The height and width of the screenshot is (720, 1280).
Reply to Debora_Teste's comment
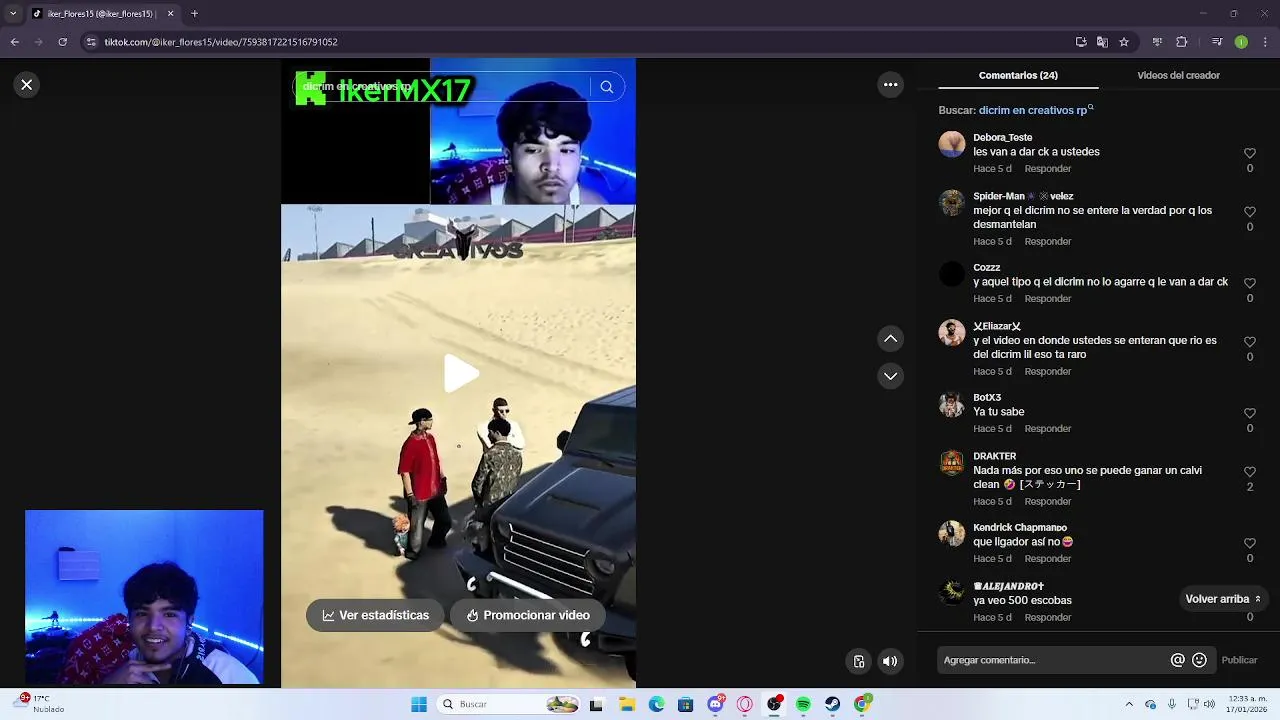tap(1047, 169)
